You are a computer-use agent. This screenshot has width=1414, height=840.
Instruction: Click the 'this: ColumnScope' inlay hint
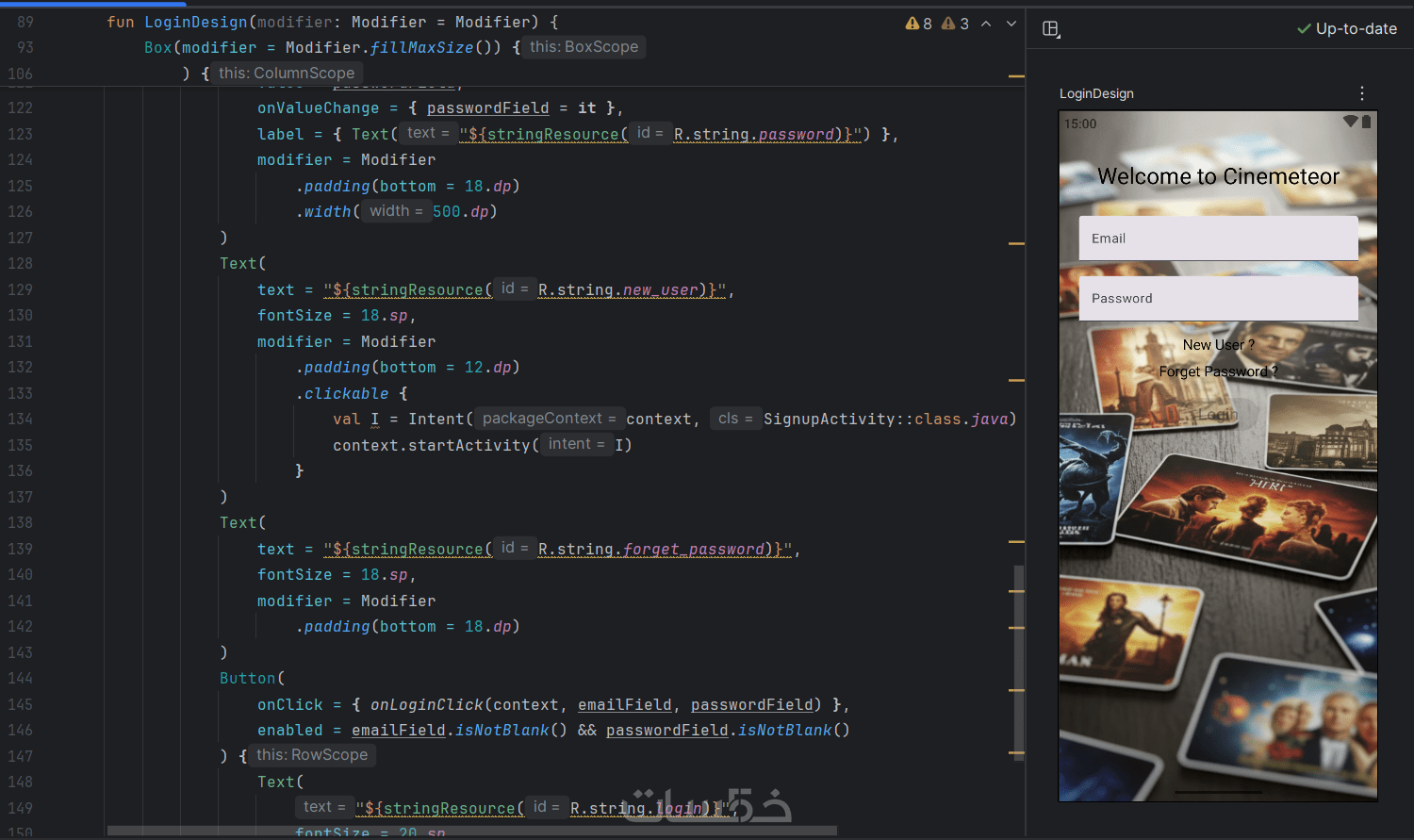pyautogui.click(x=287, y=74)
